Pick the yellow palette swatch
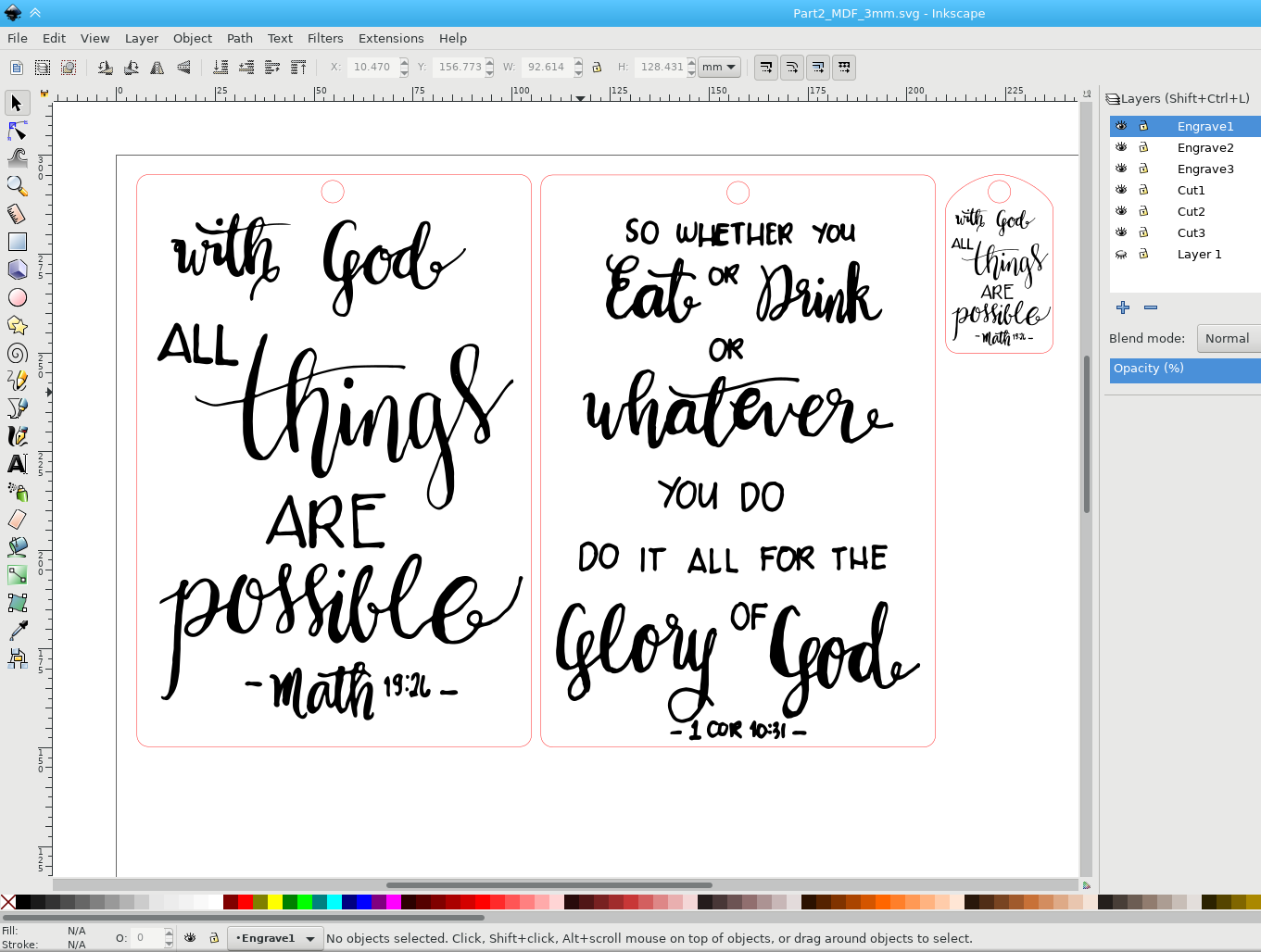Screen dimensions: 1261x952 [x=275, y=902]
